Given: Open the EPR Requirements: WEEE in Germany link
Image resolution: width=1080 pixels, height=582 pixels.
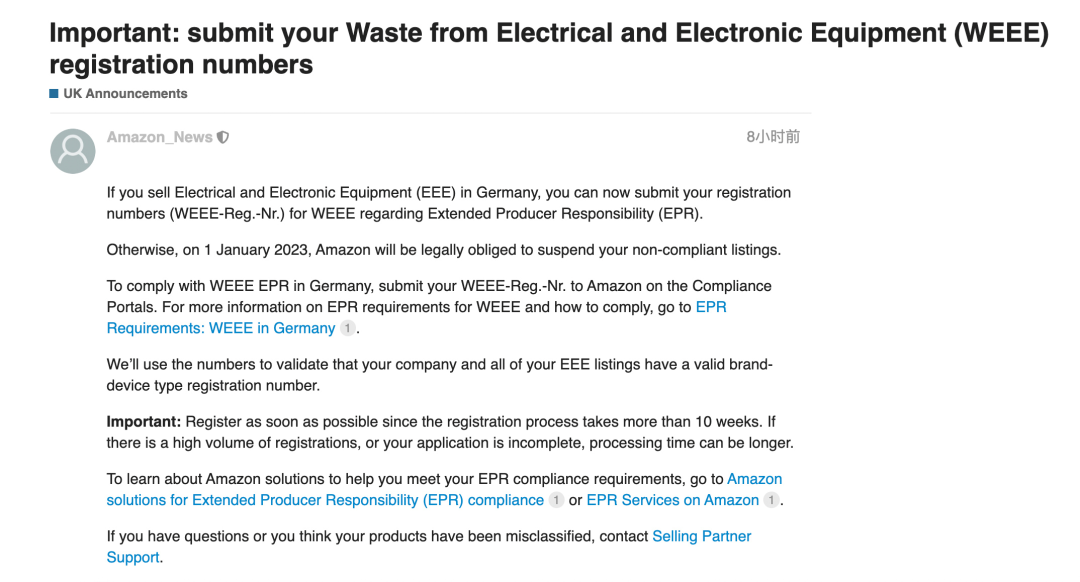Looking at the screenshot, I should tap(221, 328).
